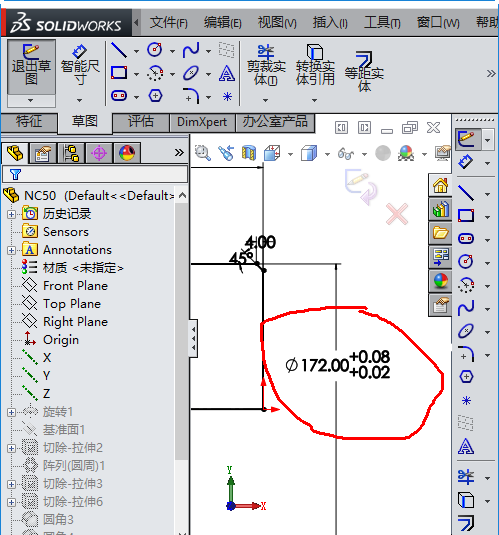The image size is (499, 535).
Task: Open the 窗口(W) Window menu
Action: tap(438, 23)
